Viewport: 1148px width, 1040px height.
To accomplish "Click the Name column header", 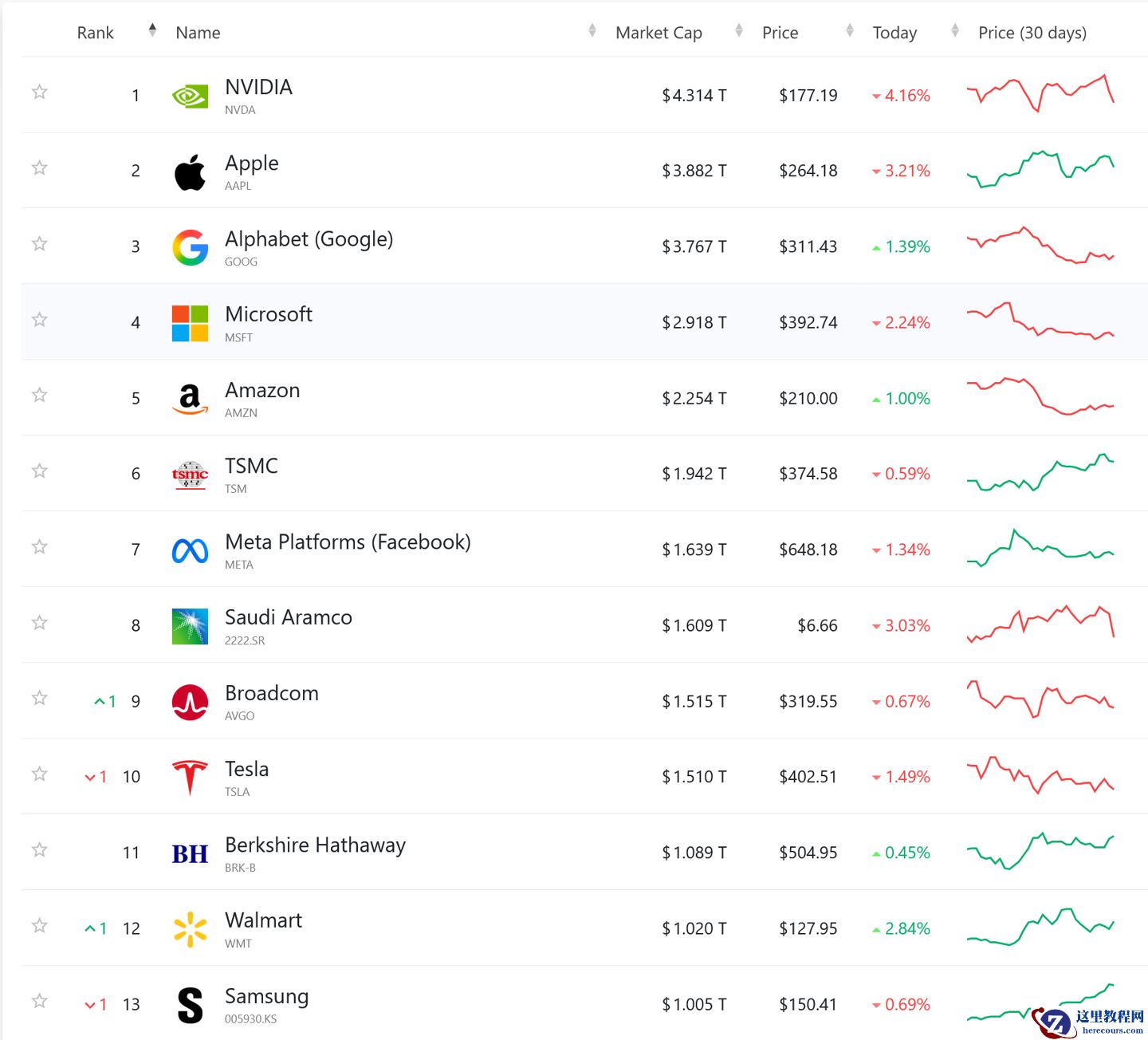I will click(x=198, y=33).
